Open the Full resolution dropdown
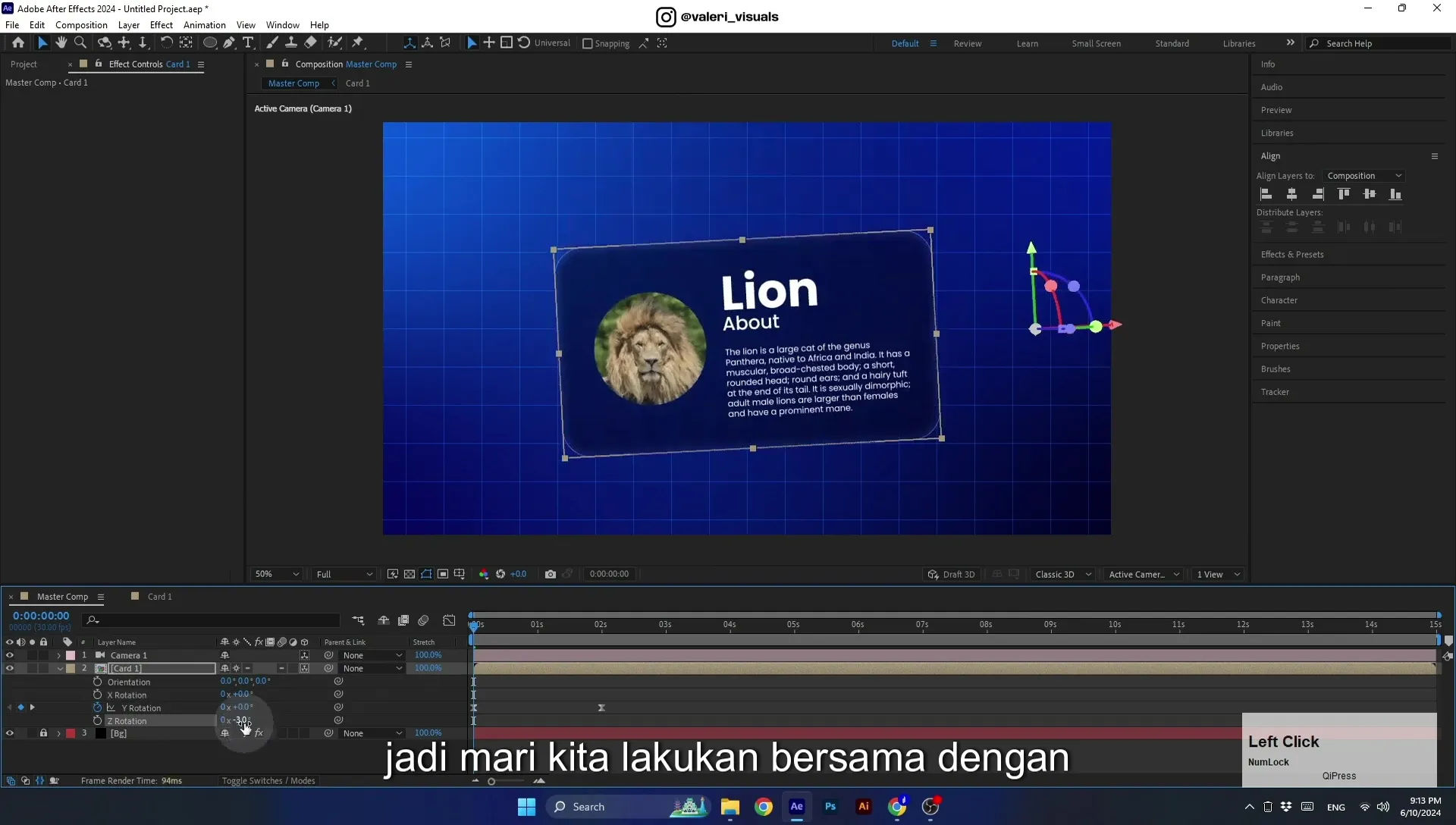The width and height of the screenshot is (1456, 825). [x=344, y=574]
